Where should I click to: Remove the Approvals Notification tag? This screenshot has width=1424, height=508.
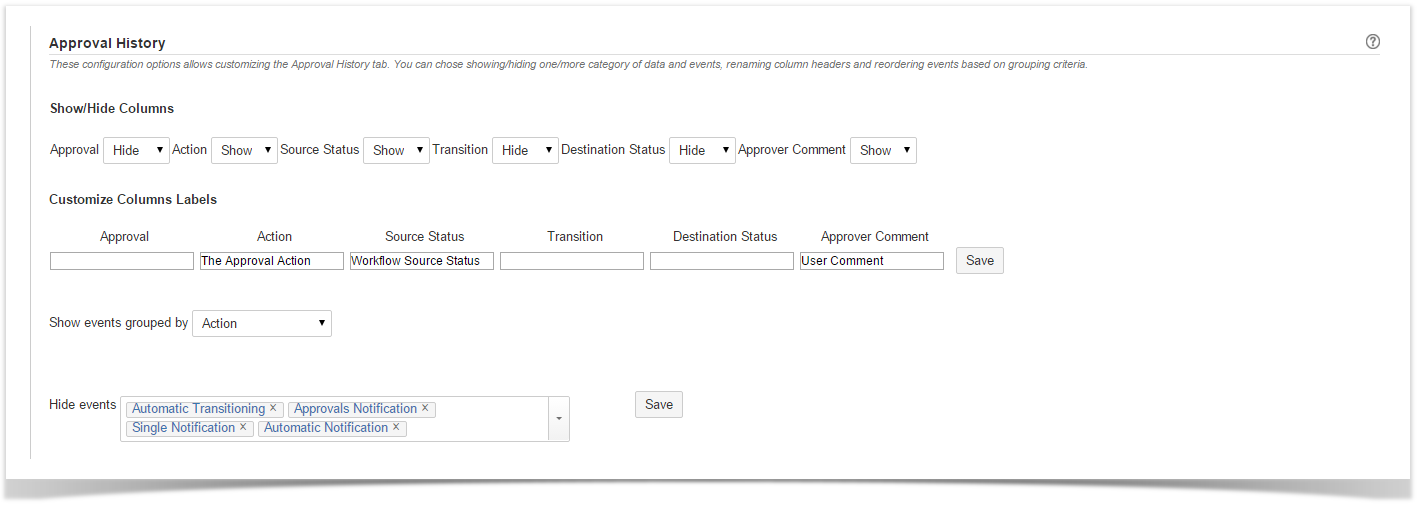pos(425,408)
